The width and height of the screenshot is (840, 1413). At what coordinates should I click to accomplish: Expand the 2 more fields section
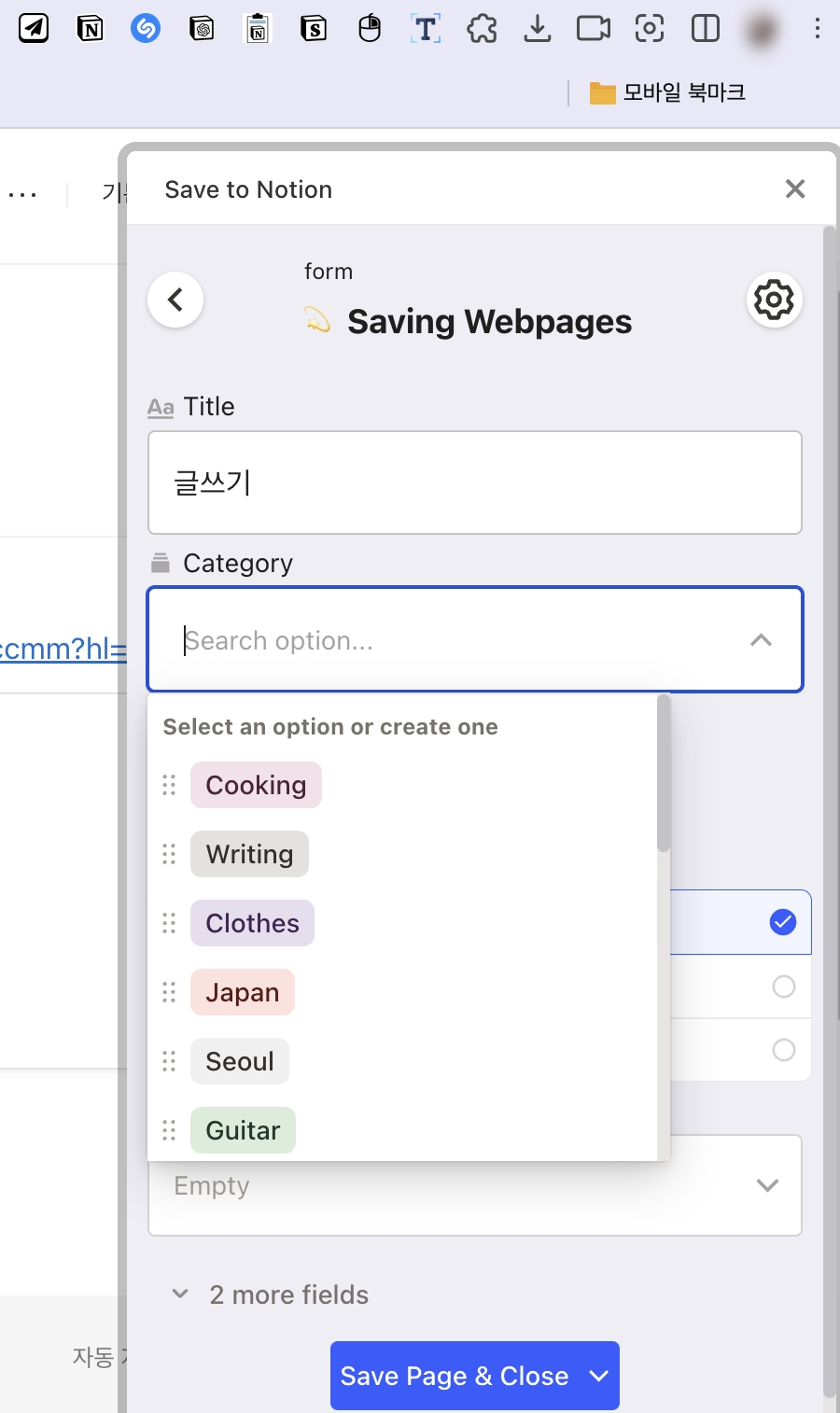[271, 1294]
